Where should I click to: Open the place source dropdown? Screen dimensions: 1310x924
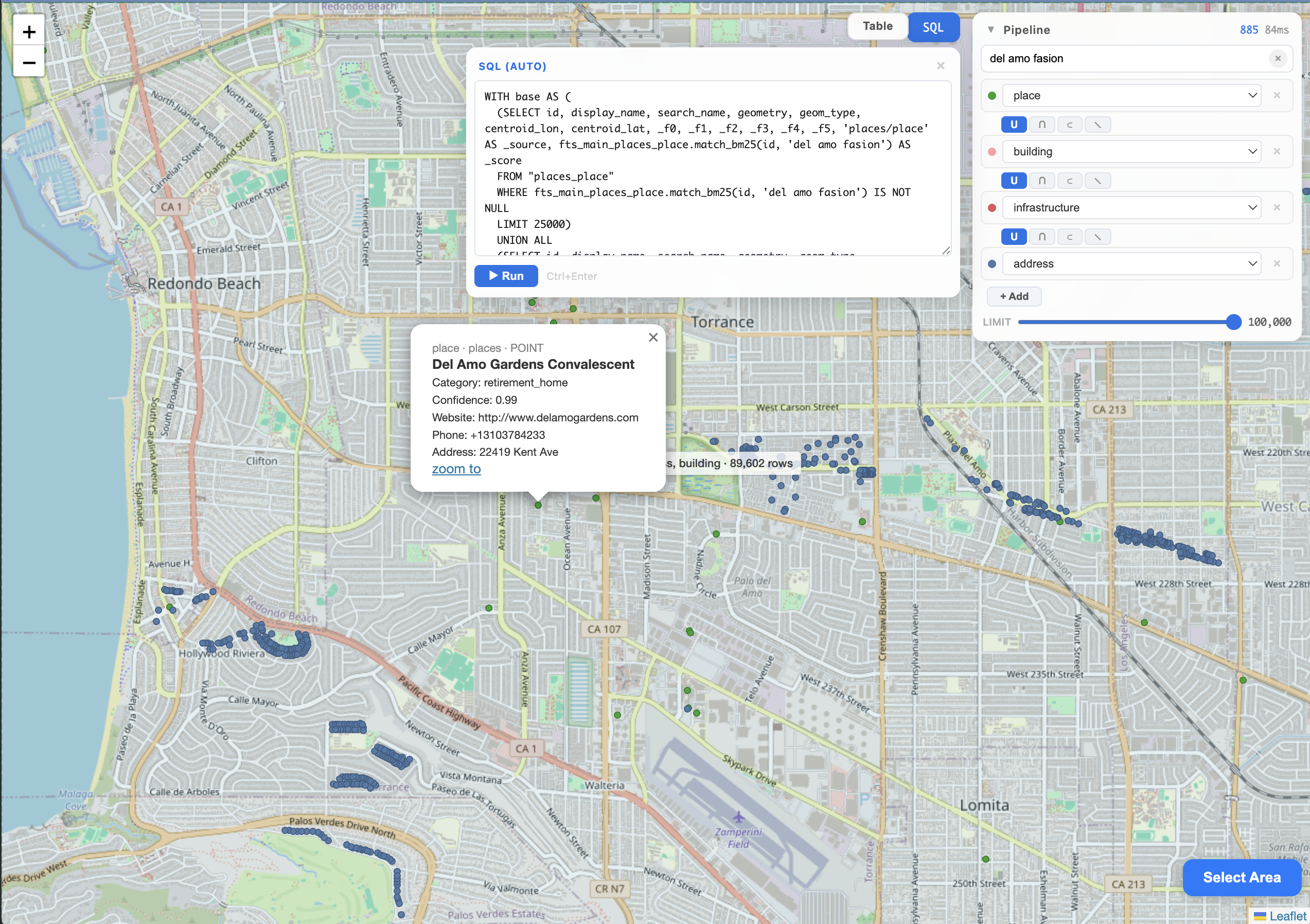click(x=1131, y=95)
